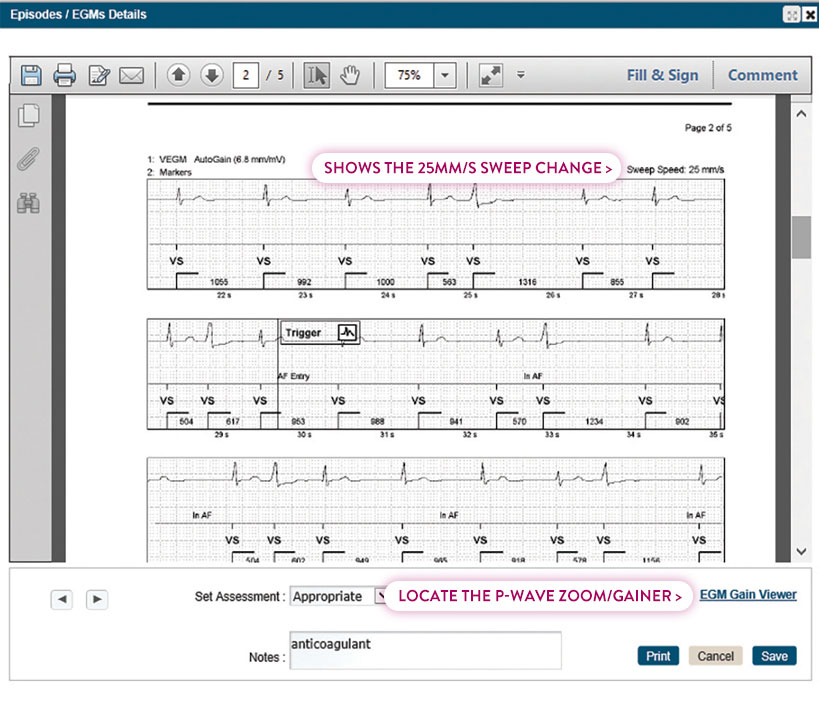The image size is (819, 707).
Task: Click the fit-to-window icon
Action: [489, 75]
